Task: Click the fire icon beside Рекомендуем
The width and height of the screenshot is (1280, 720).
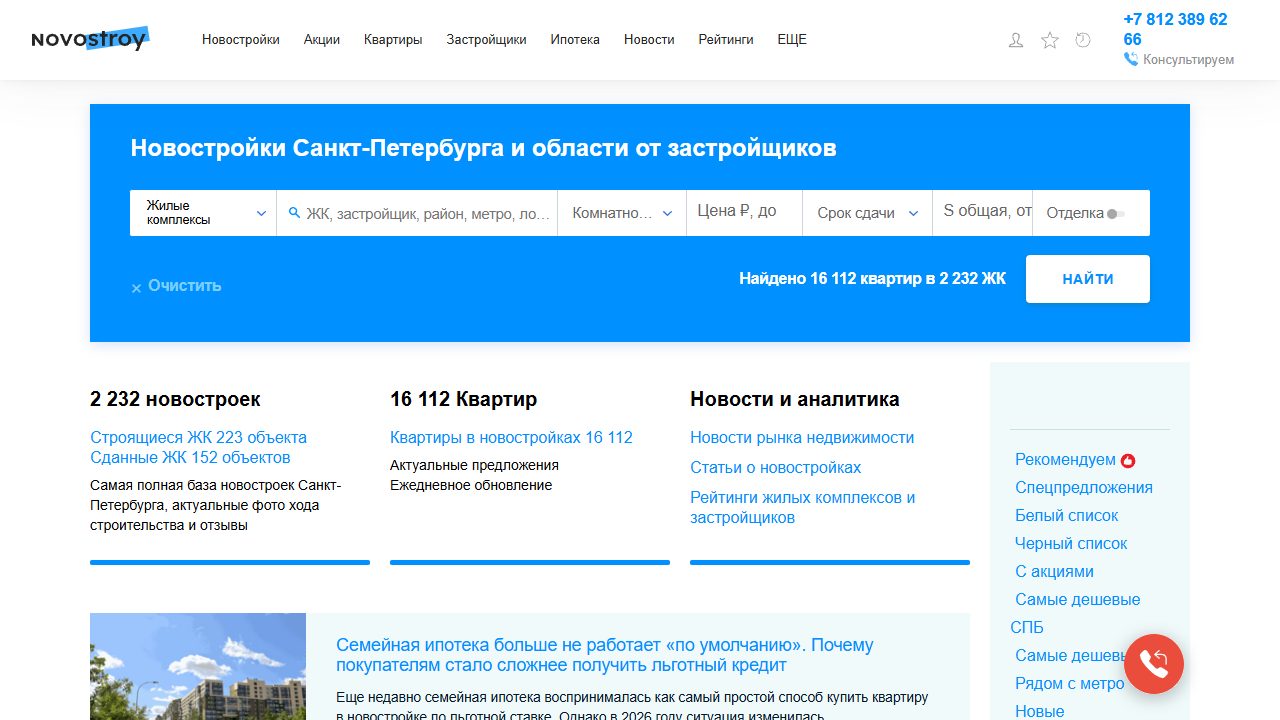Action: 1128,460
